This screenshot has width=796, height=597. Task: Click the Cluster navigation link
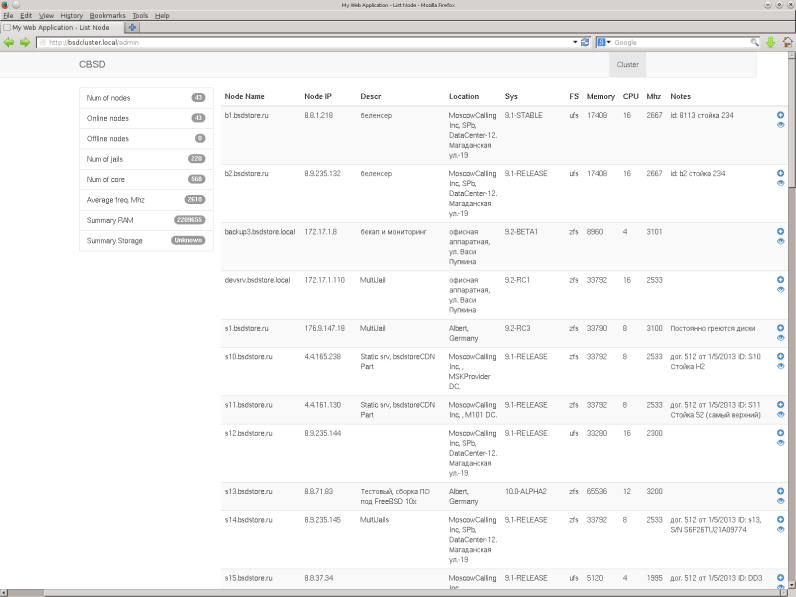627,64
